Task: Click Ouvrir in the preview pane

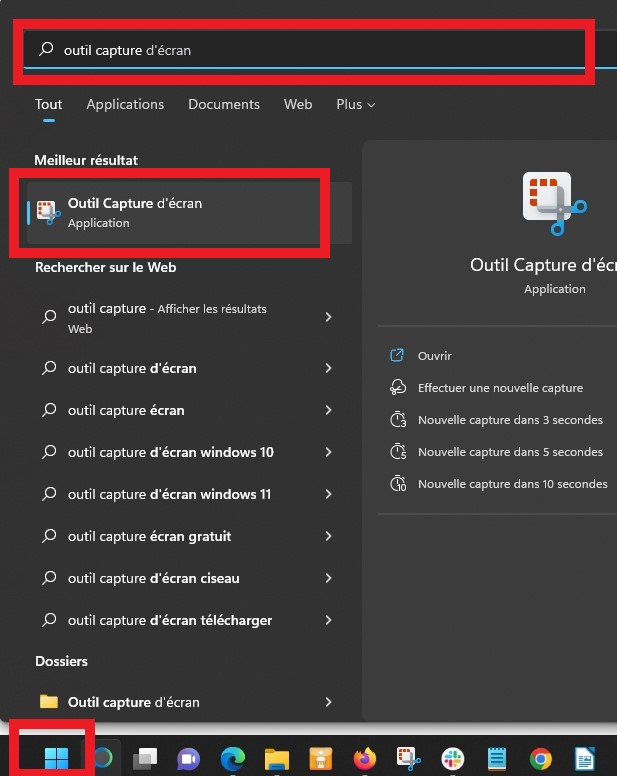Action: (435, 356)
